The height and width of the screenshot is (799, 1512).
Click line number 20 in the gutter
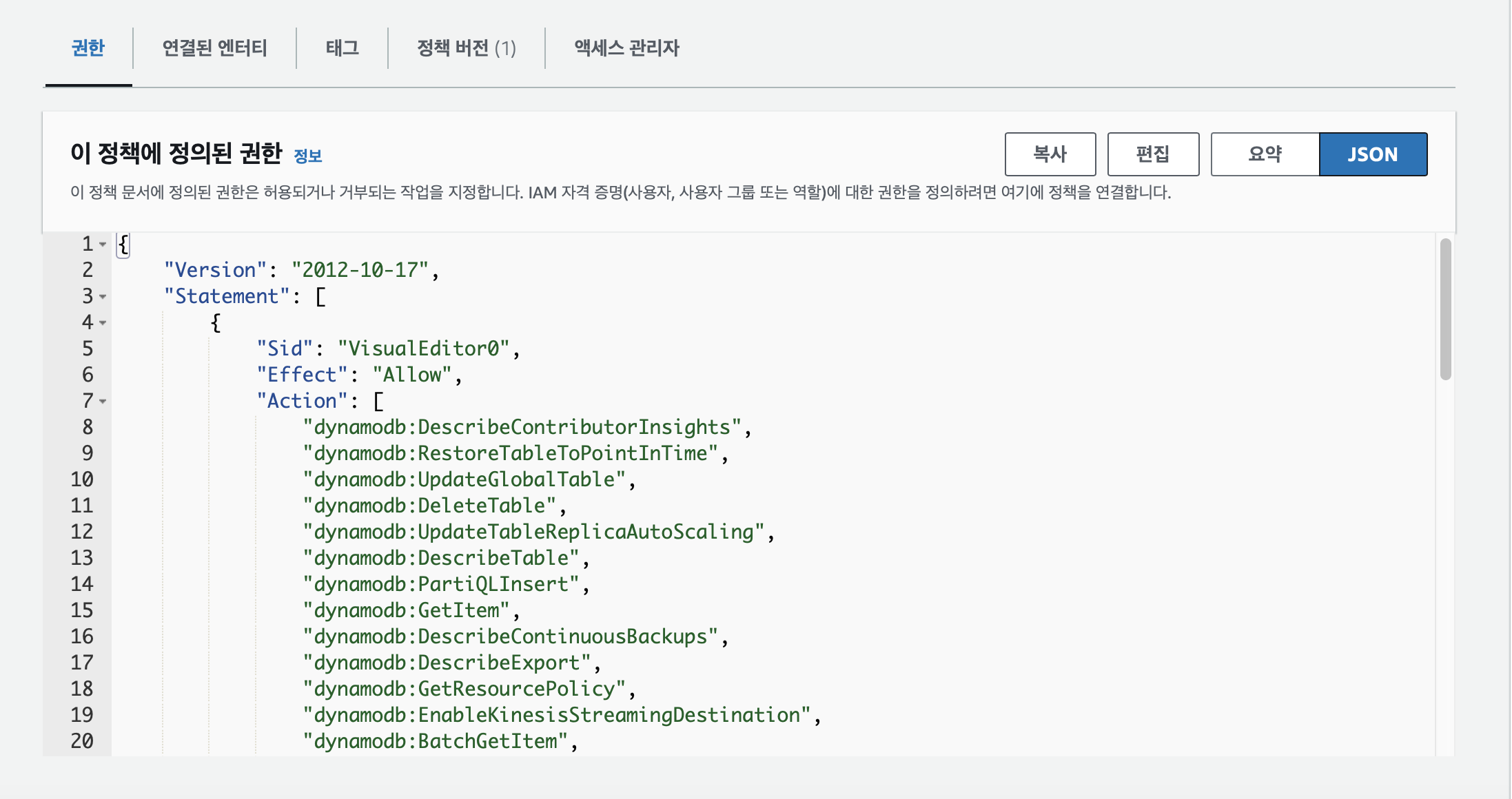tap(82, 741)
